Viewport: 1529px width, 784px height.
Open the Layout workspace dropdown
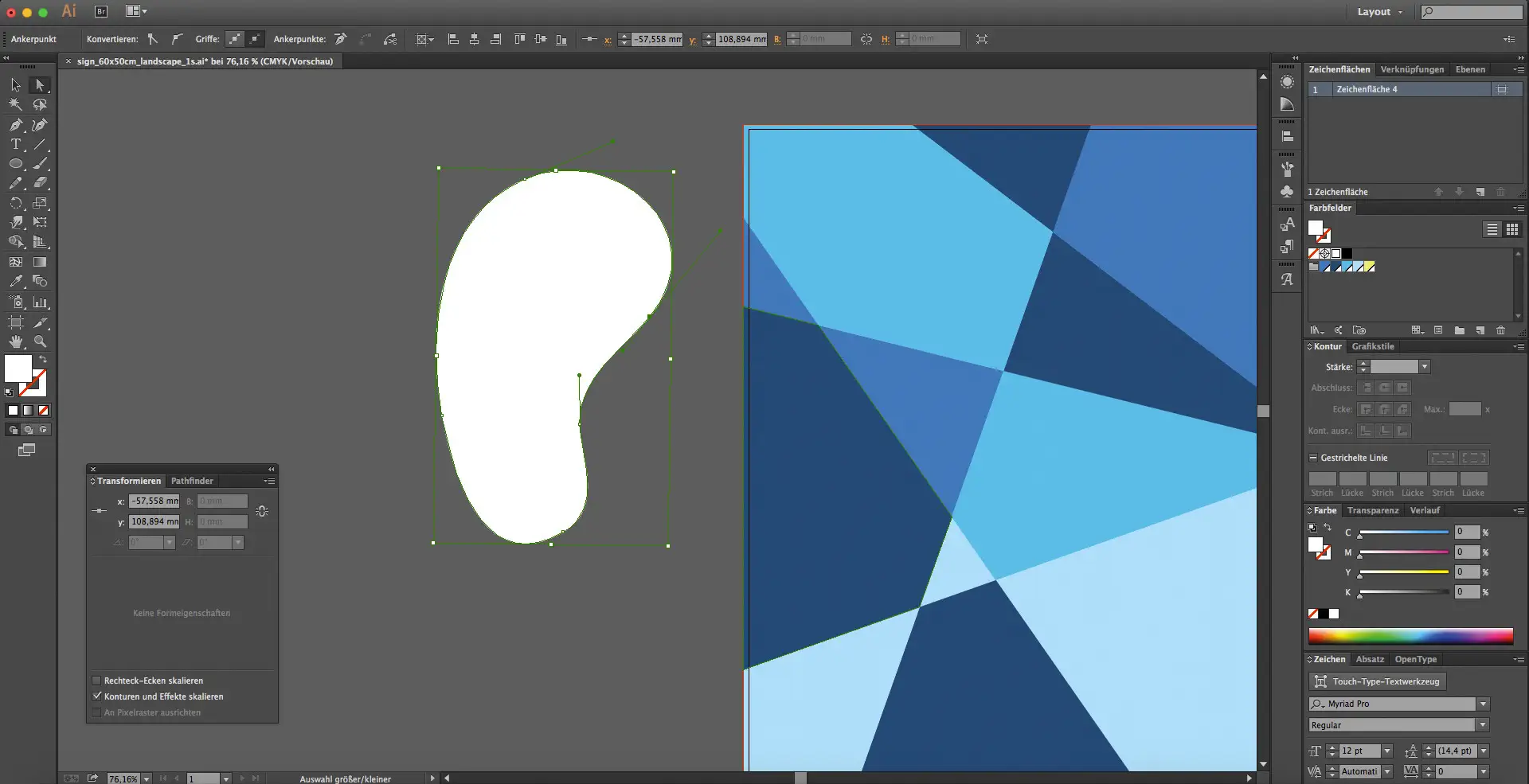point(1379,12)
